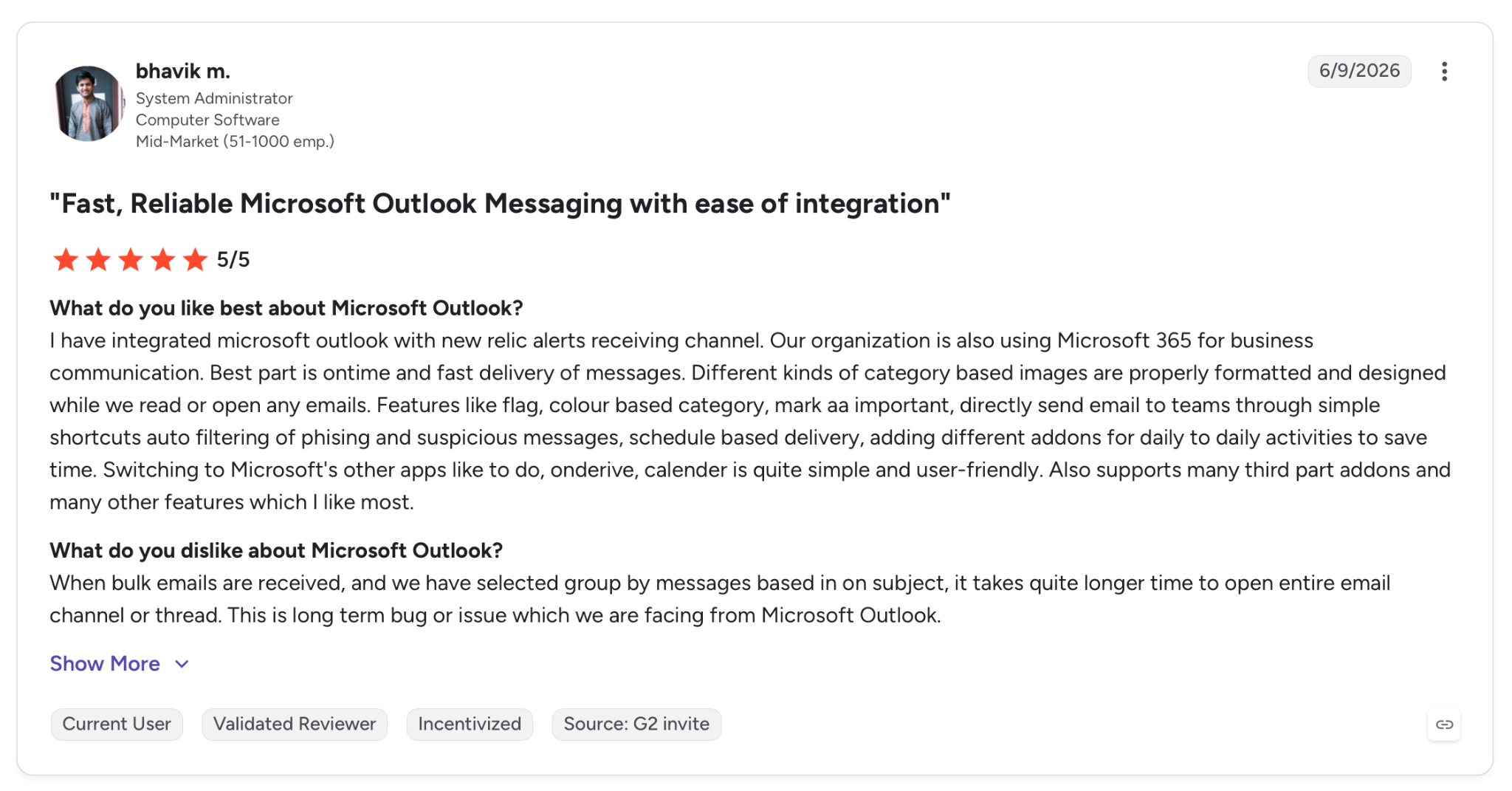Image resolution: width=1512 pixels, height=791 pixels.
Task: Click the Incentivized badge
Action: (470, 725)
